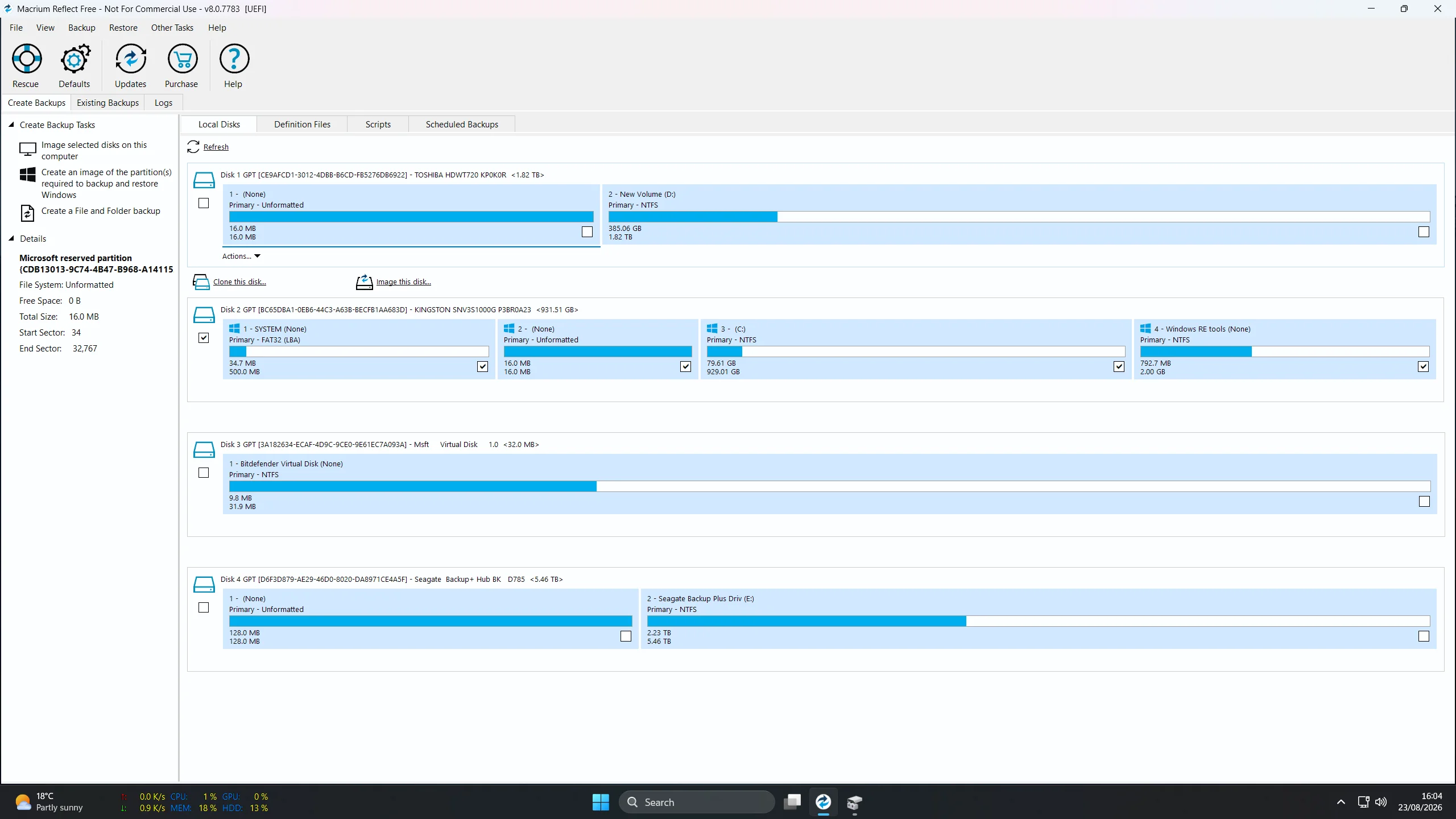Open the Restore menu
Viewport: 1456px width, 819px height.
click(x=123, y=27)
